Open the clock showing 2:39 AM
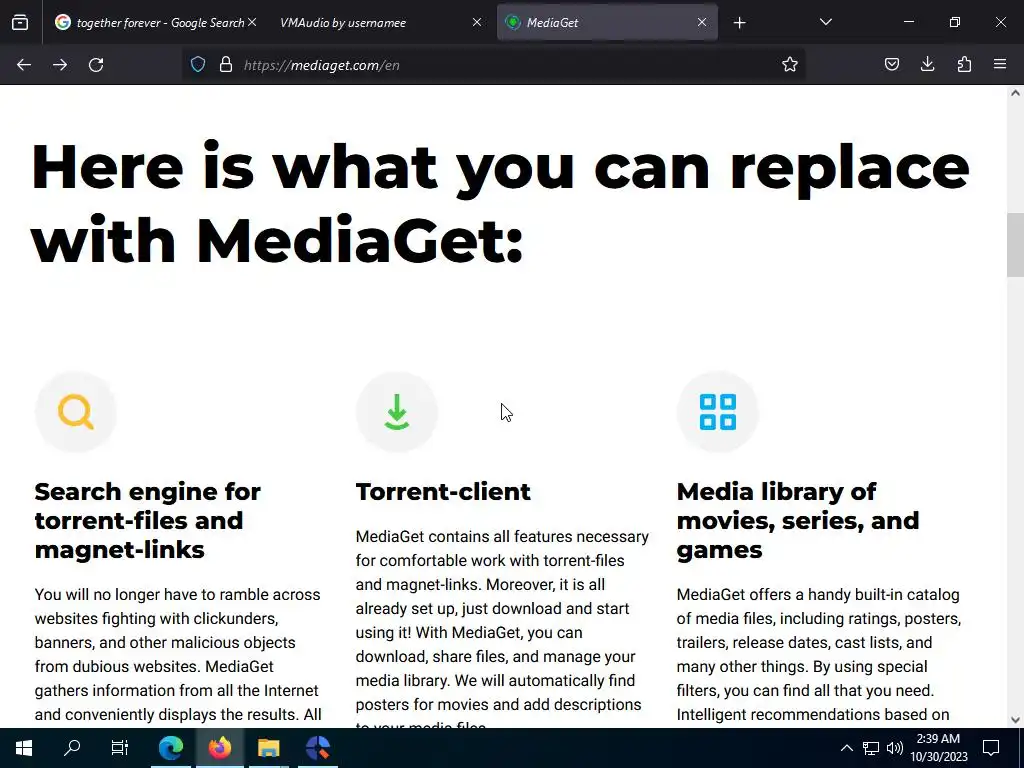 [938, 748]
